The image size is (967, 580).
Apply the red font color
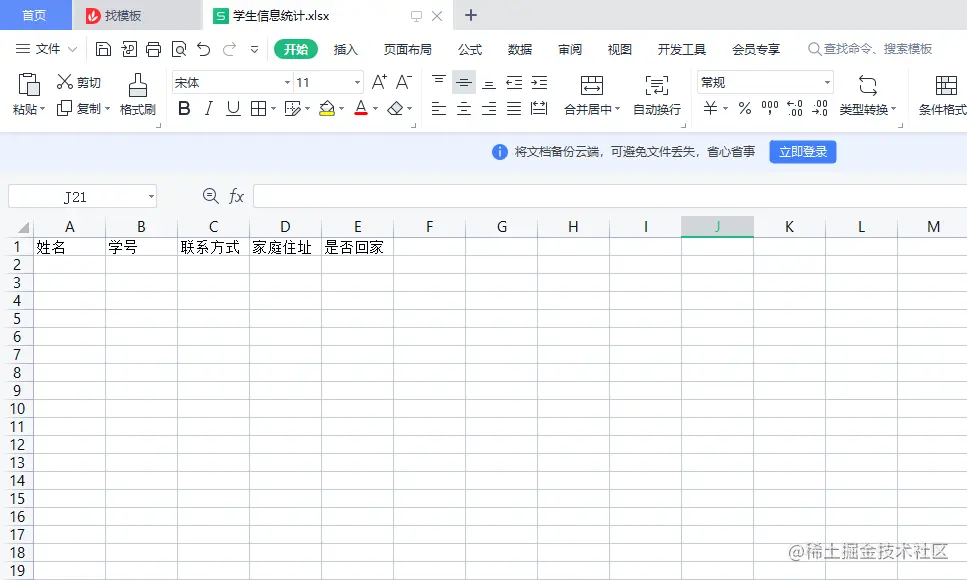361,109
